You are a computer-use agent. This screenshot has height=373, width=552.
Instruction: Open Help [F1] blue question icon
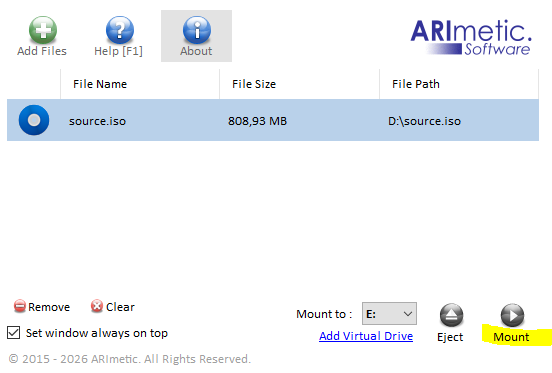point(120,30)
